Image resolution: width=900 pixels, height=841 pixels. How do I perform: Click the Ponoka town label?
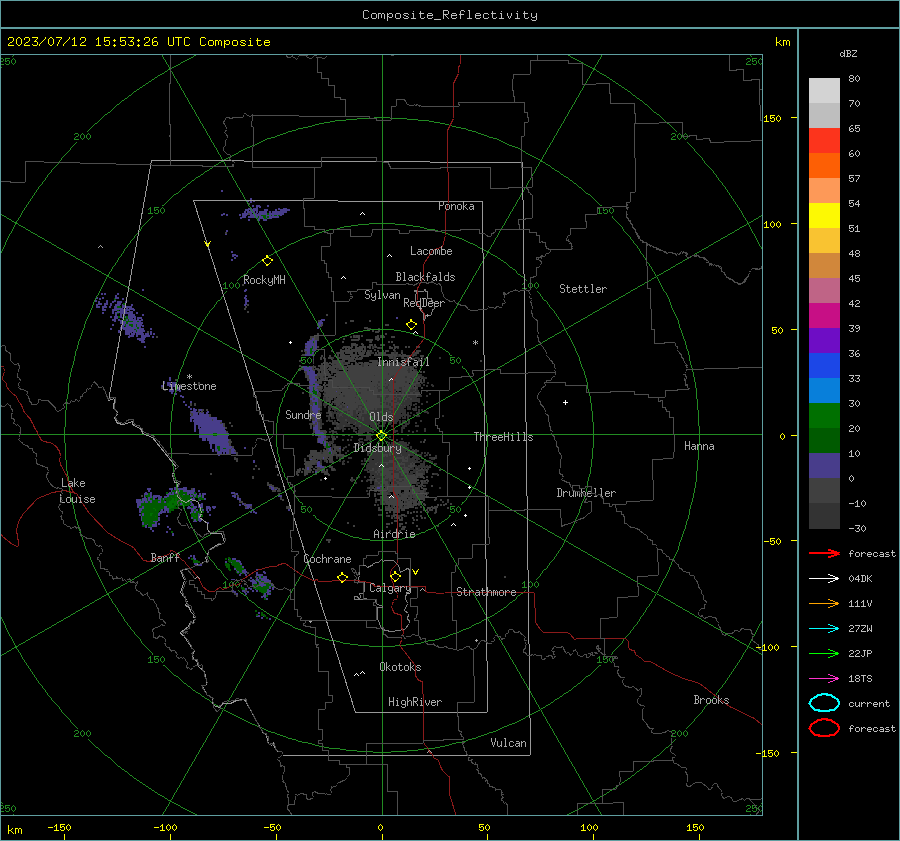456,207
